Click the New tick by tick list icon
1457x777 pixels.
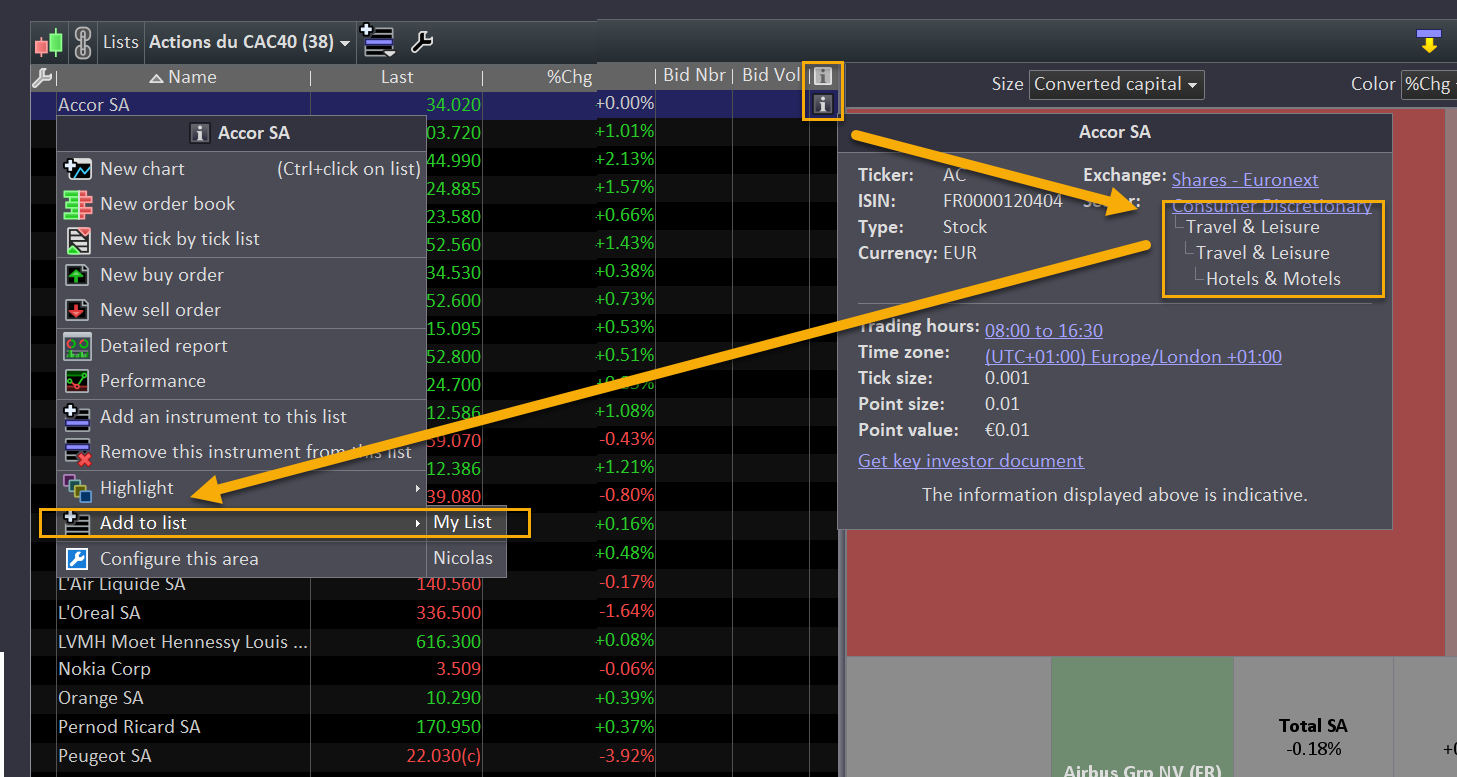[78, 239]
